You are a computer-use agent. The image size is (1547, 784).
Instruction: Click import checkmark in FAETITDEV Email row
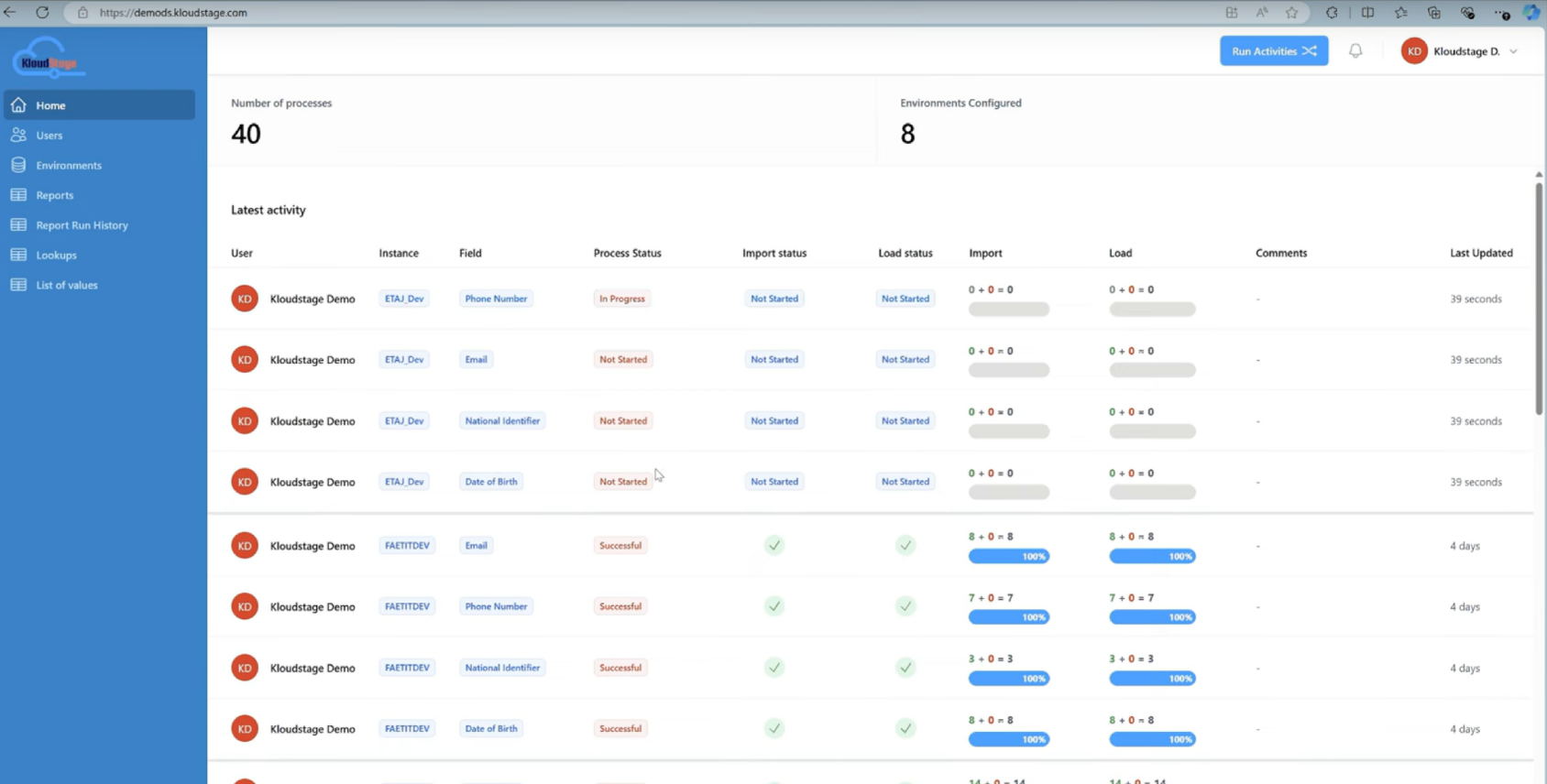(774, 546)
